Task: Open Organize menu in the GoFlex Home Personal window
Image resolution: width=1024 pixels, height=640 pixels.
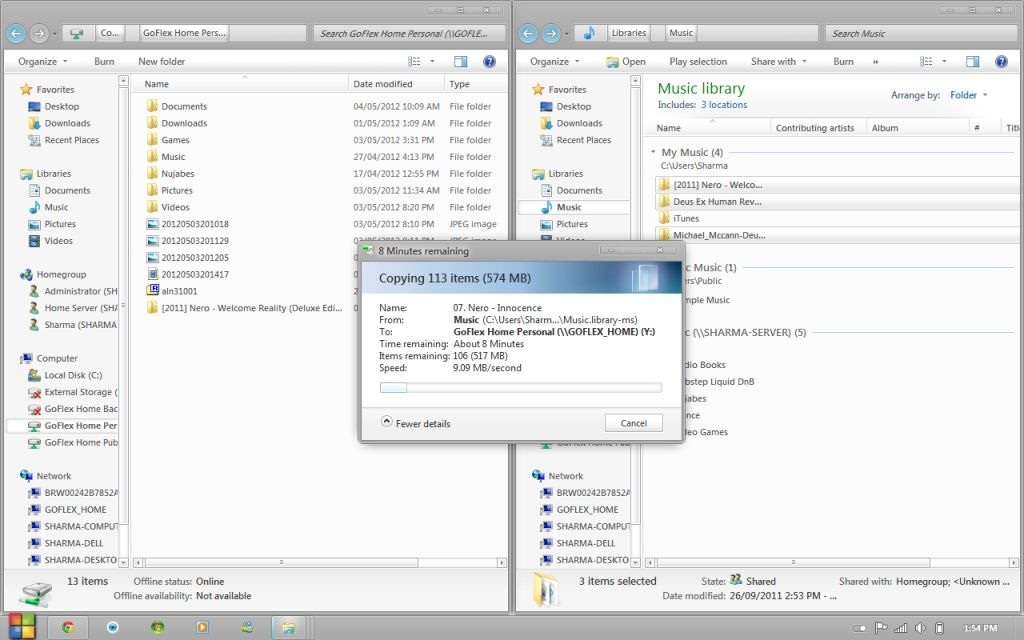Action: coord(42,61)
